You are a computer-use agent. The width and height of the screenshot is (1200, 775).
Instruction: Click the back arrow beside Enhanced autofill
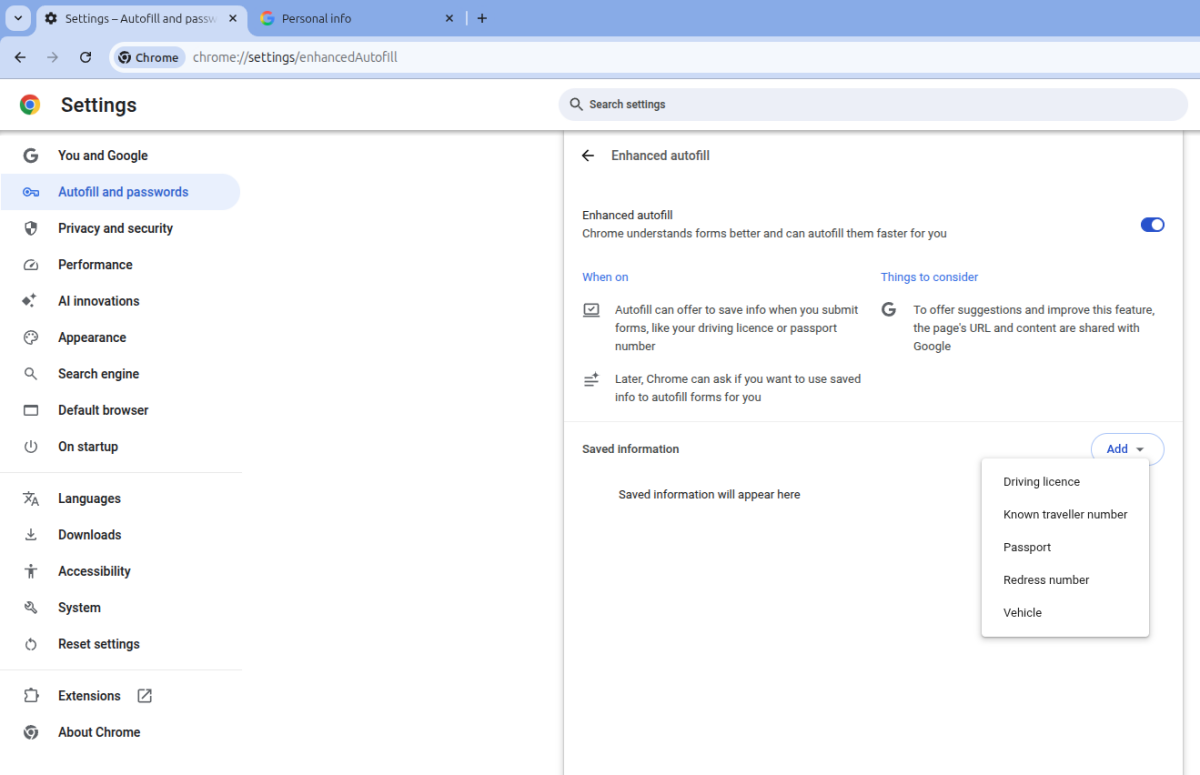[x=588, y=156]
